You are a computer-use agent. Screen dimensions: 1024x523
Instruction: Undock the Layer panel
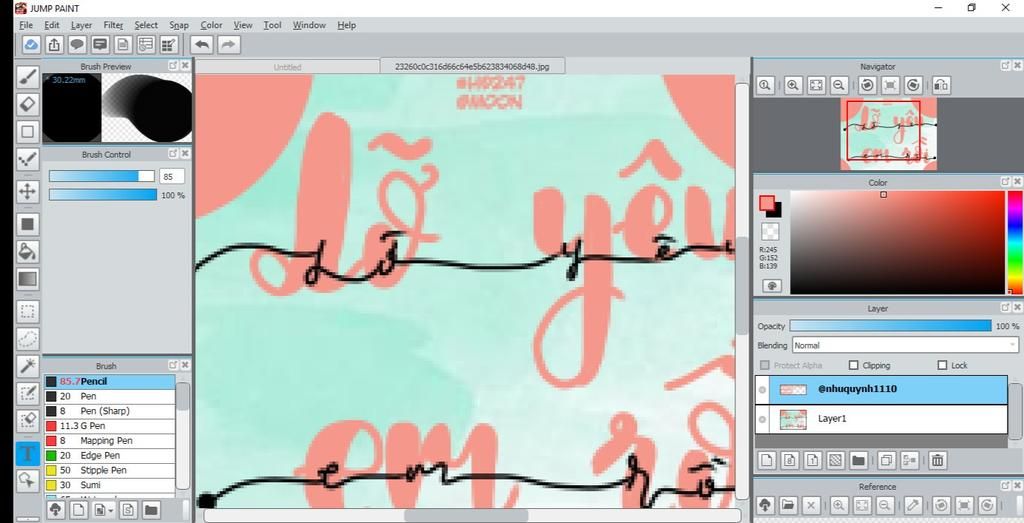point(1005,308)
